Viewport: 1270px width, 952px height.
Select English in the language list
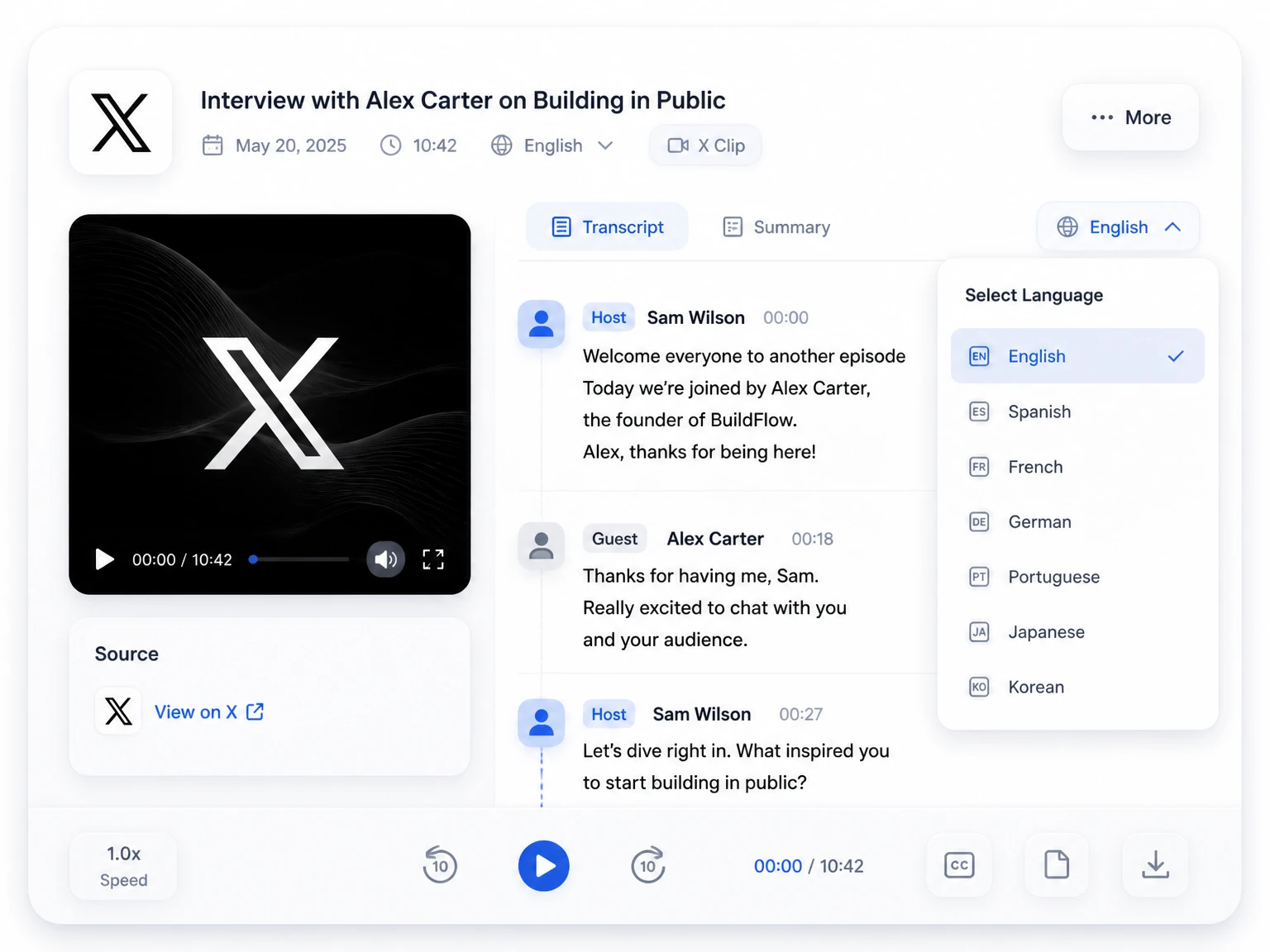pos(1077,356)
